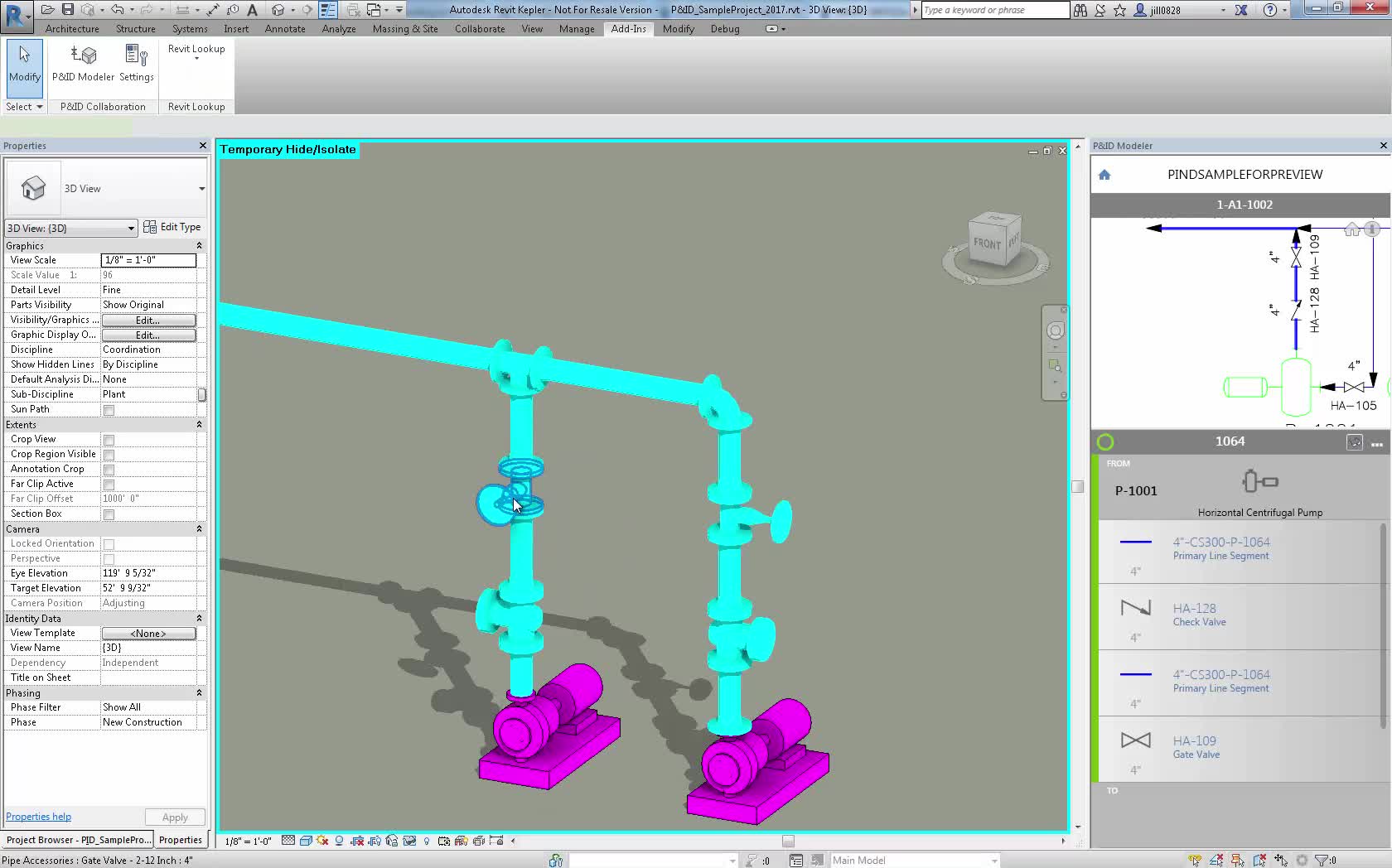Switch to the Architecture ribbon tab
This screenshot has width=1392, height=868.
pos(71,28)
